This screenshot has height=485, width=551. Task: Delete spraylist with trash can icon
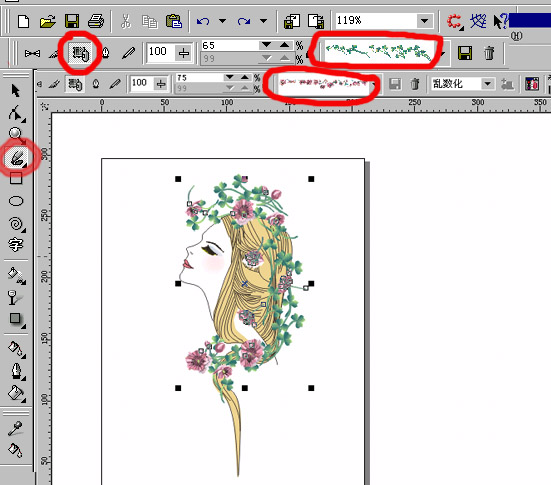tap(489, 53)
